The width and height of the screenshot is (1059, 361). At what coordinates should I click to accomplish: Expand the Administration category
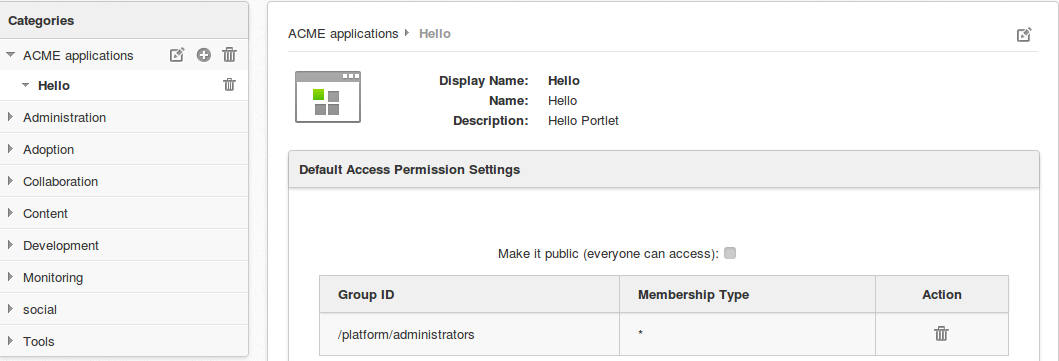point(10,117)
